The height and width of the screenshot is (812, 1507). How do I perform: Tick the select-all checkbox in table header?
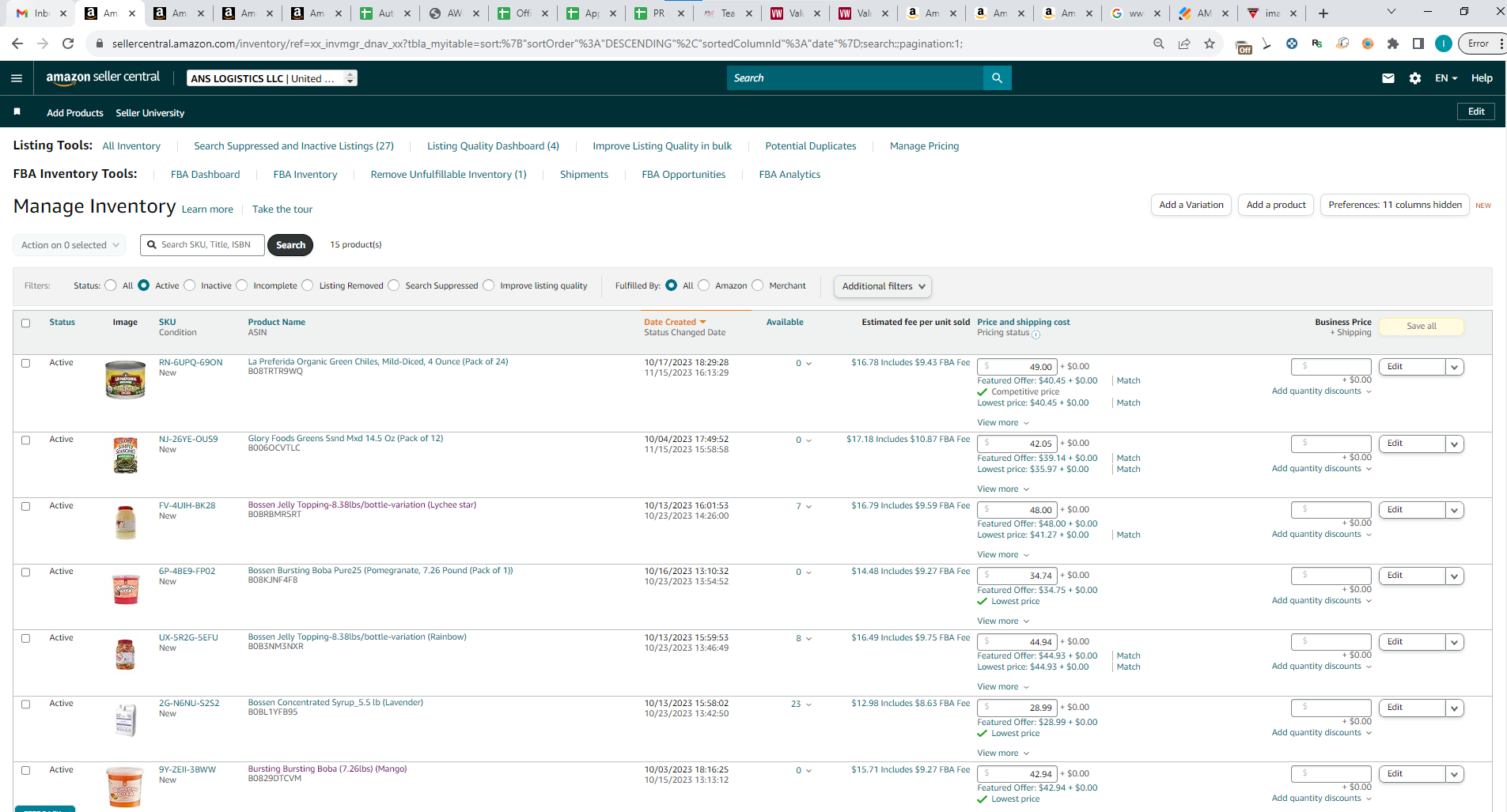tap(25, 323)
